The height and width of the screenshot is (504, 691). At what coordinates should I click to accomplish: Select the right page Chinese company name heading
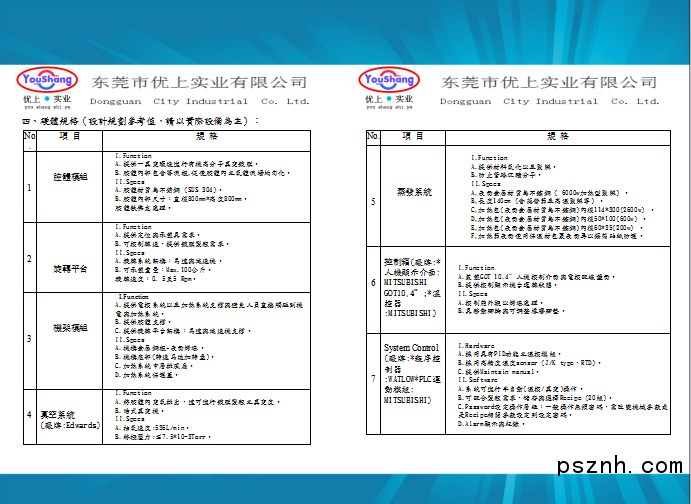[x=548, y=82]
